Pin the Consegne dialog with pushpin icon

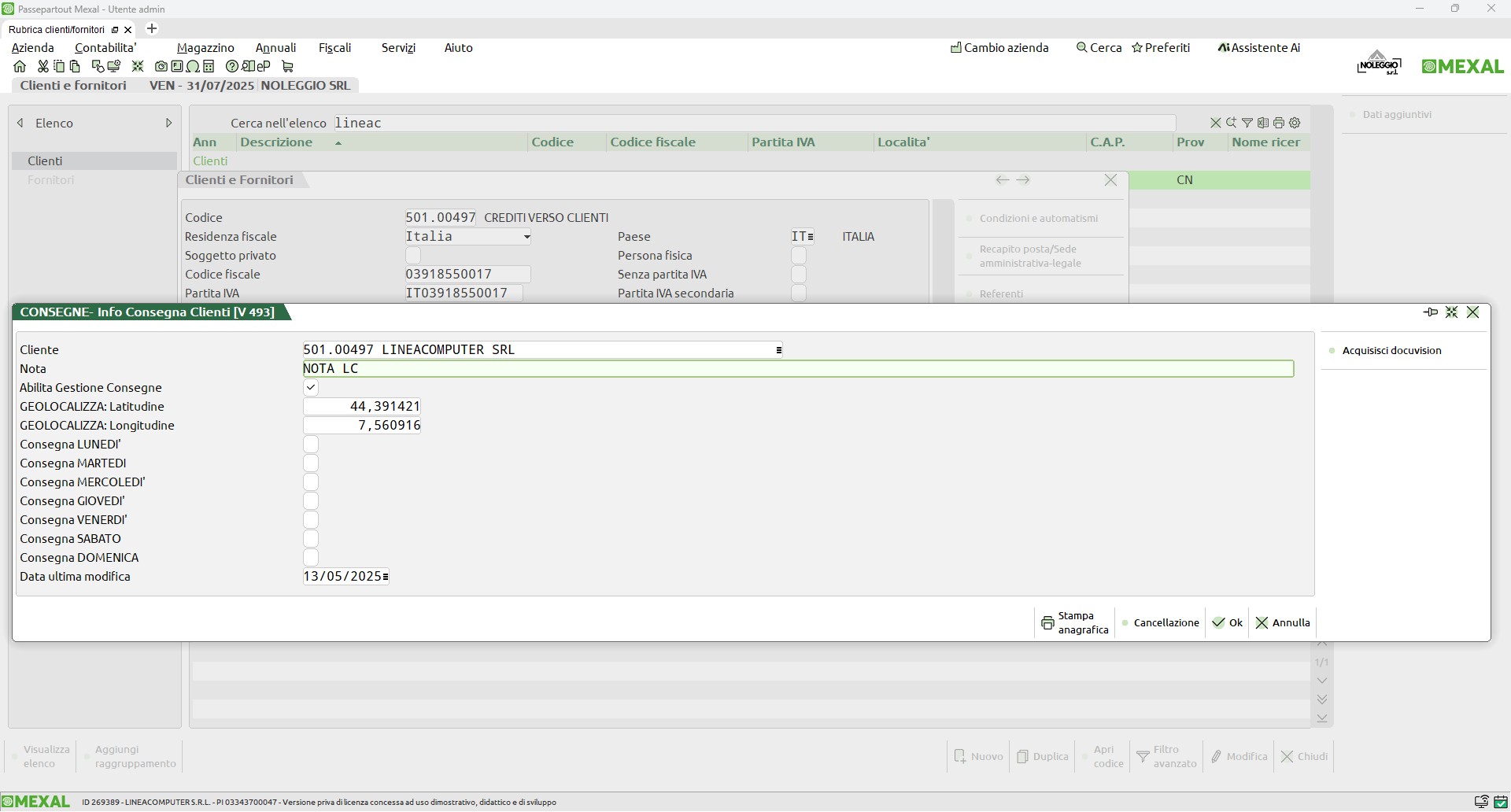pyautogui.click(x=1430, y=312)
